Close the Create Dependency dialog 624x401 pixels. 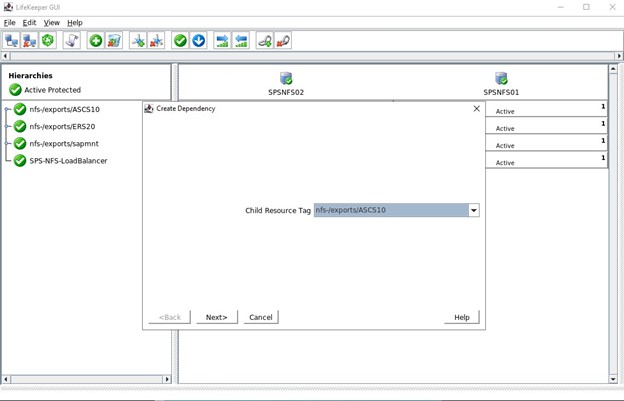tap(476, 109)
